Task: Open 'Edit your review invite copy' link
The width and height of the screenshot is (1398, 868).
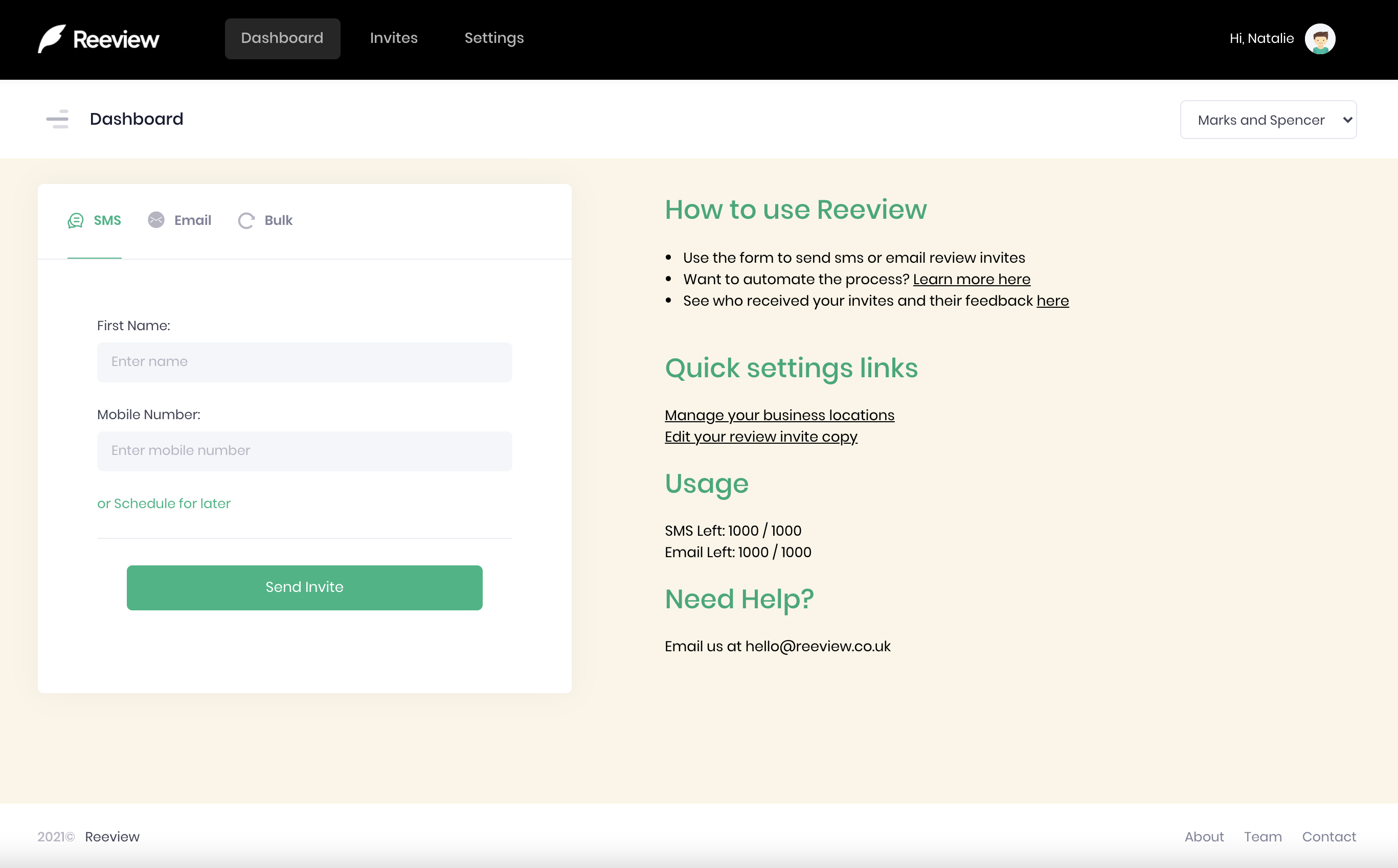Action: click(x=761, y=437)
